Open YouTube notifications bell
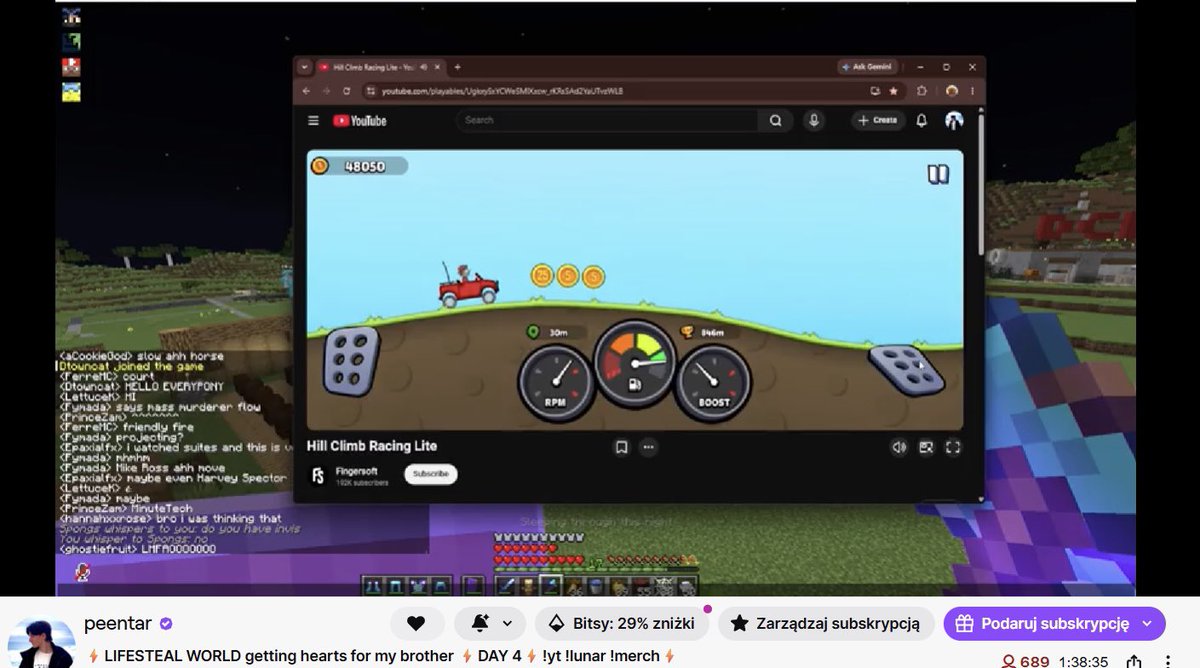Screen dimensions: 1200x668 (922, 120)
